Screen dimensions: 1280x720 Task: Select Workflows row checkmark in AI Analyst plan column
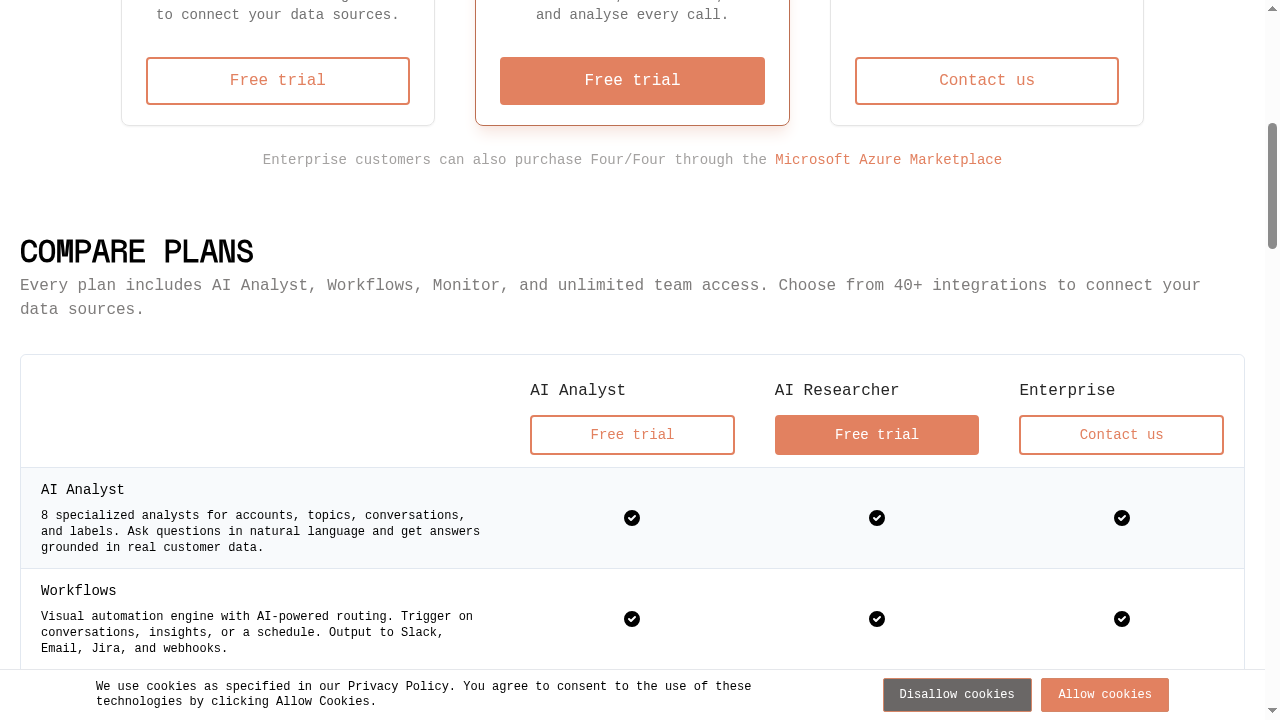(x=632, y=619)
